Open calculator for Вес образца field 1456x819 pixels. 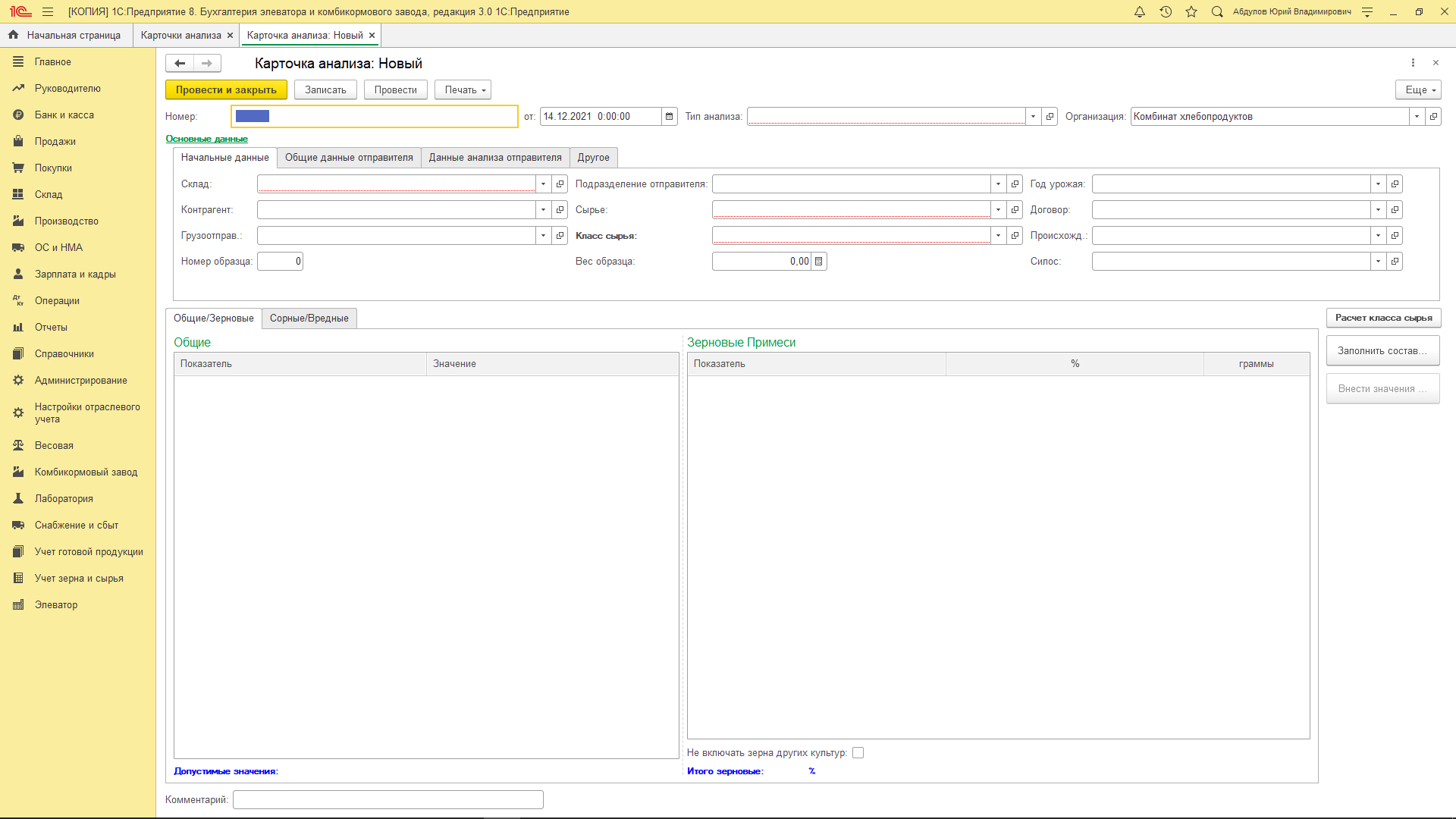(x=819, y=262)
